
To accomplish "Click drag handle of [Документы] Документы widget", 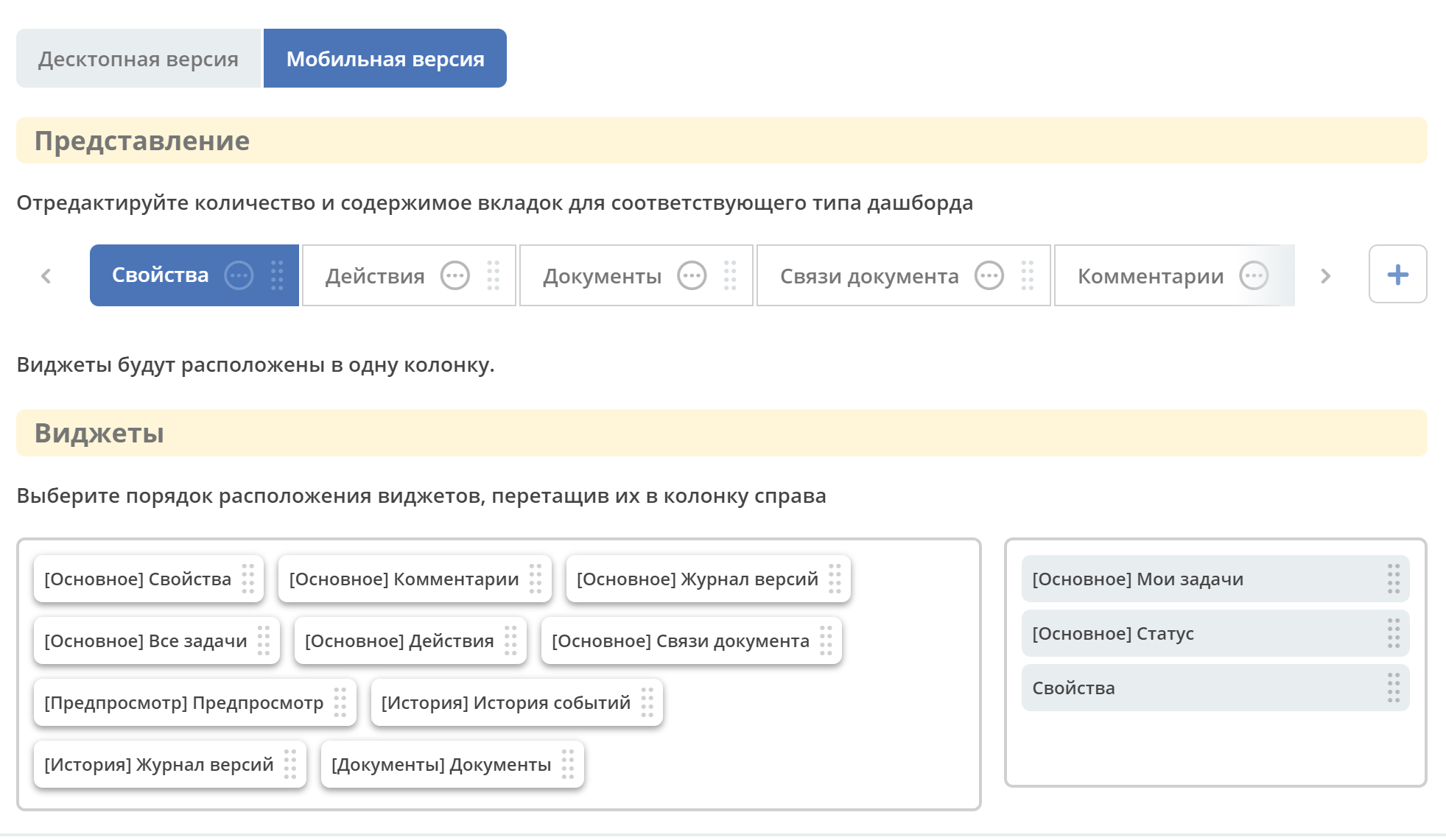I will click(x=568, y=764).
